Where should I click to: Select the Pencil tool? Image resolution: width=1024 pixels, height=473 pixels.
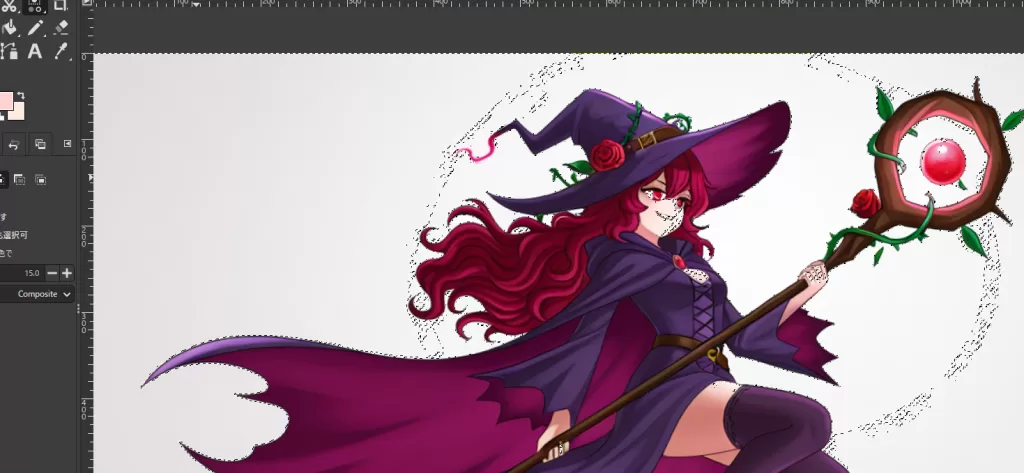(36, 28)
